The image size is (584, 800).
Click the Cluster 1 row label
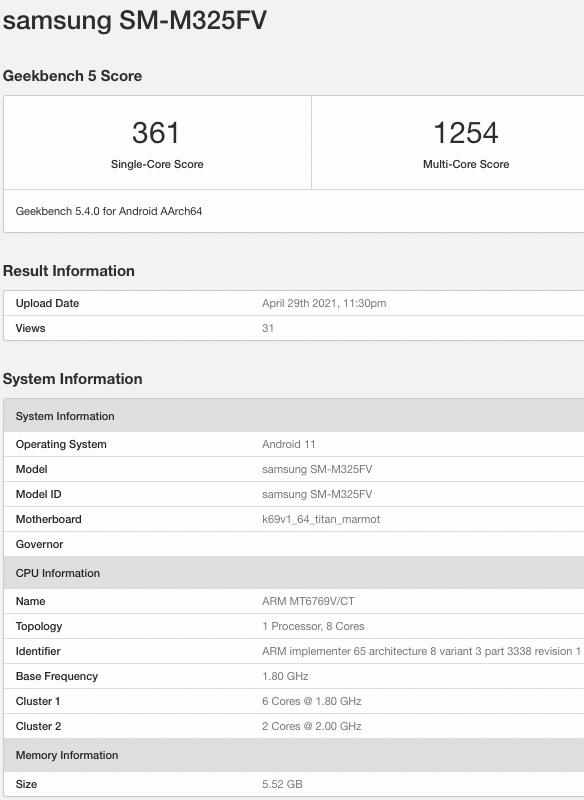coord(38,702)
